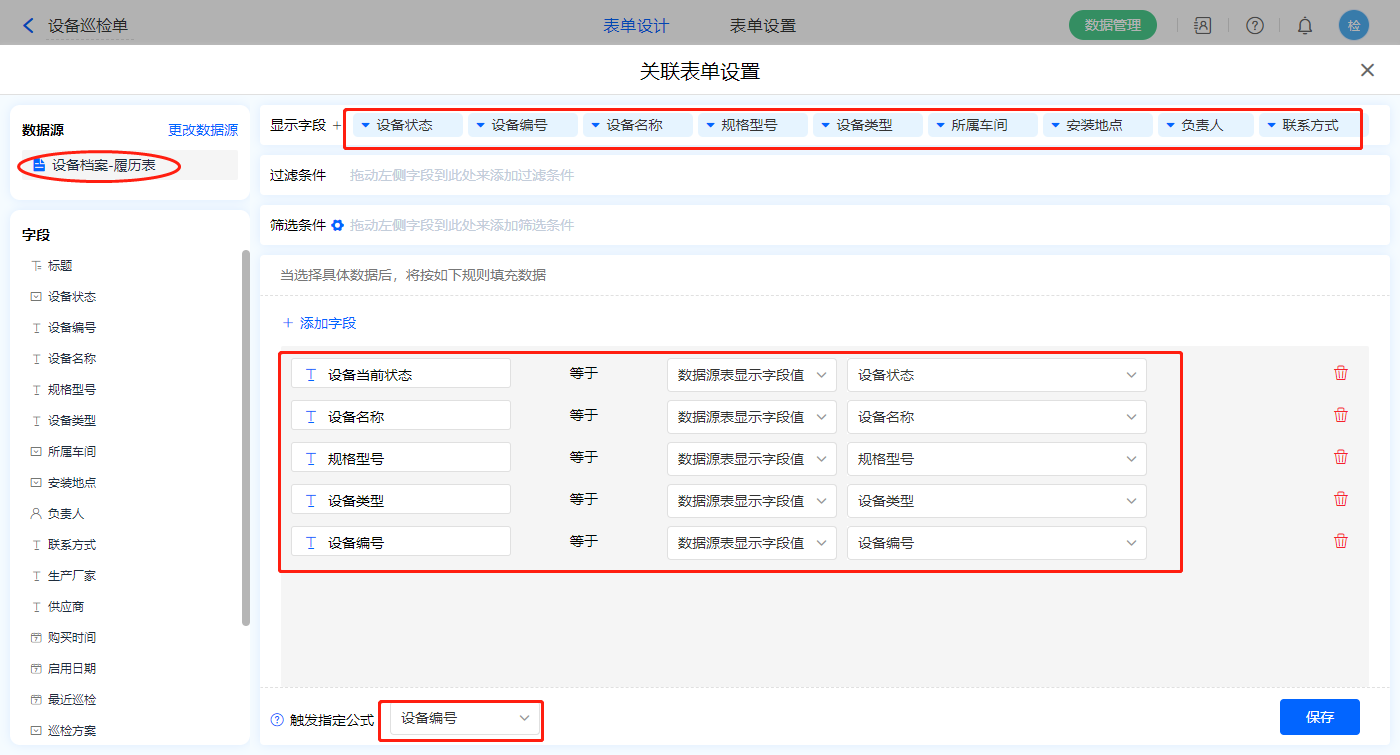Switch to the 表单设计 tab
The image size is (1400, 755).
pos(636,26)
